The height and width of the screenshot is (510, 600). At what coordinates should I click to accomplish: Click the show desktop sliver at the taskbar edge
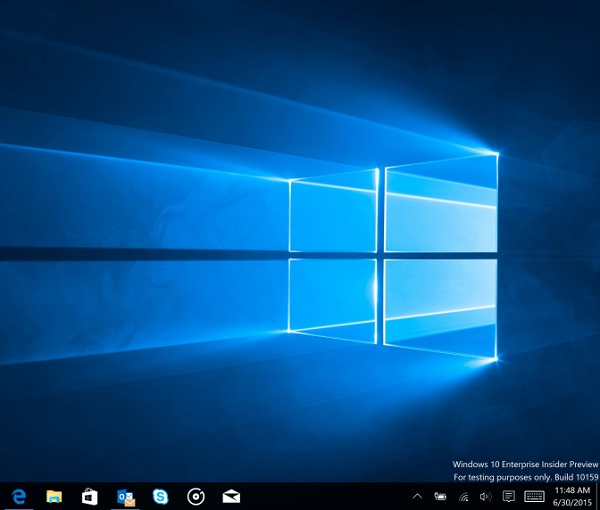pyautogui.click(x=598, y=496)
